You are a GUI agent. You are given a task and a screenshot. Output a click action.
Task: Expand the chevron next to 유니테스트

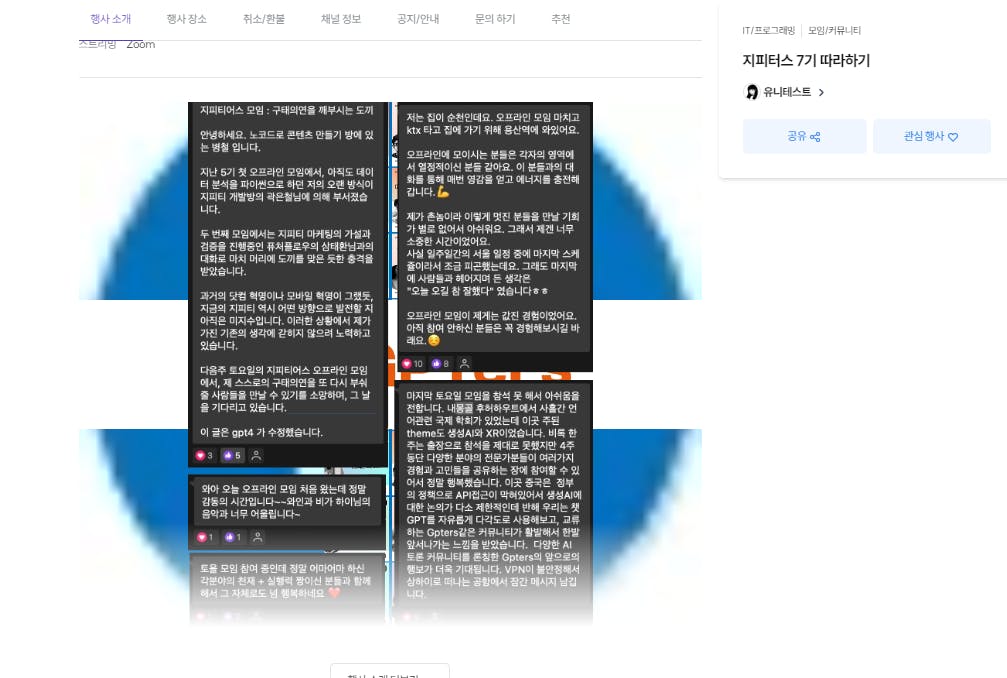click(821, 92)
